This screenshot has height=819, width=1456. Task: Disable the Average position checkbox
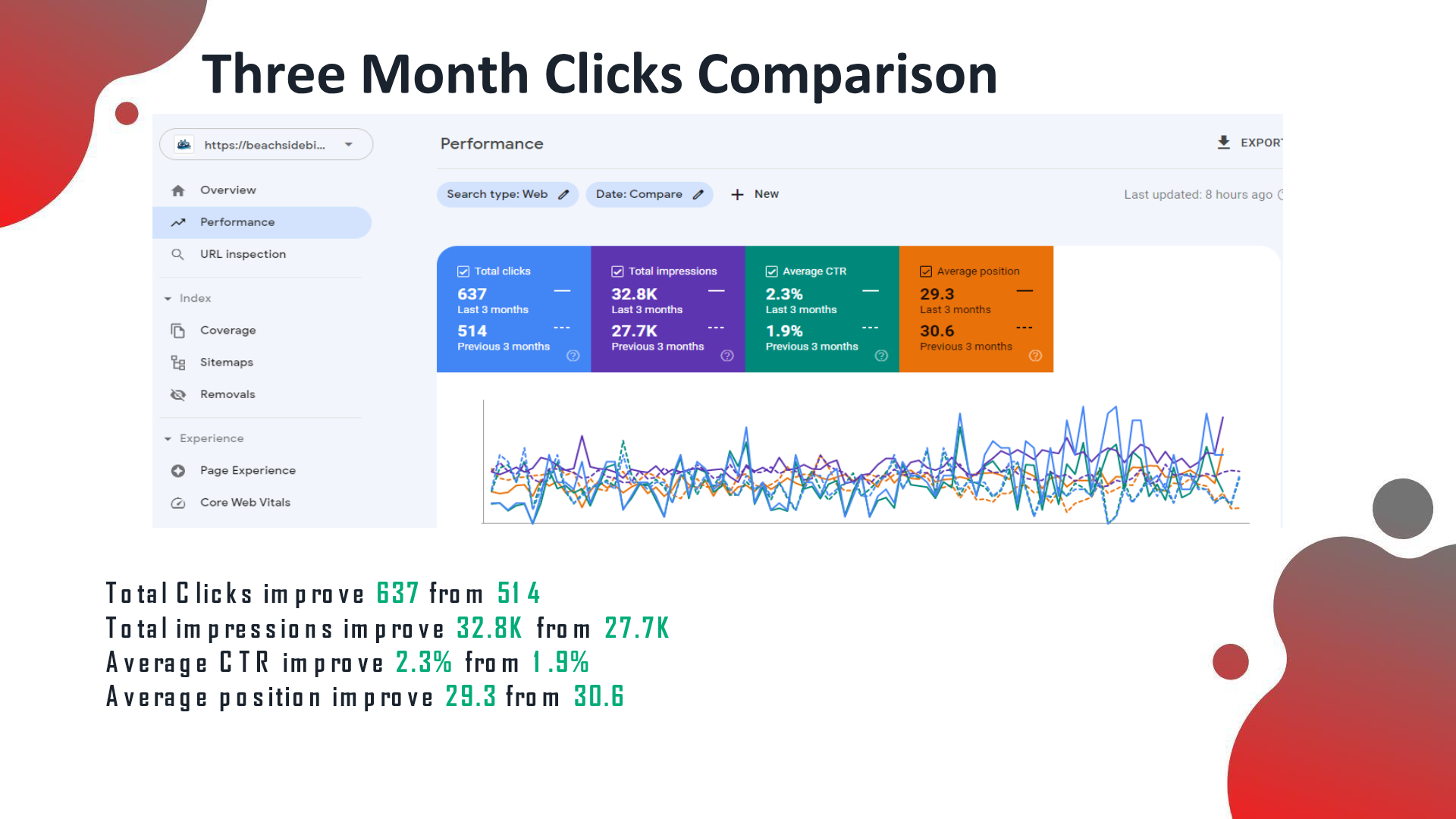[x=926, y=271]
